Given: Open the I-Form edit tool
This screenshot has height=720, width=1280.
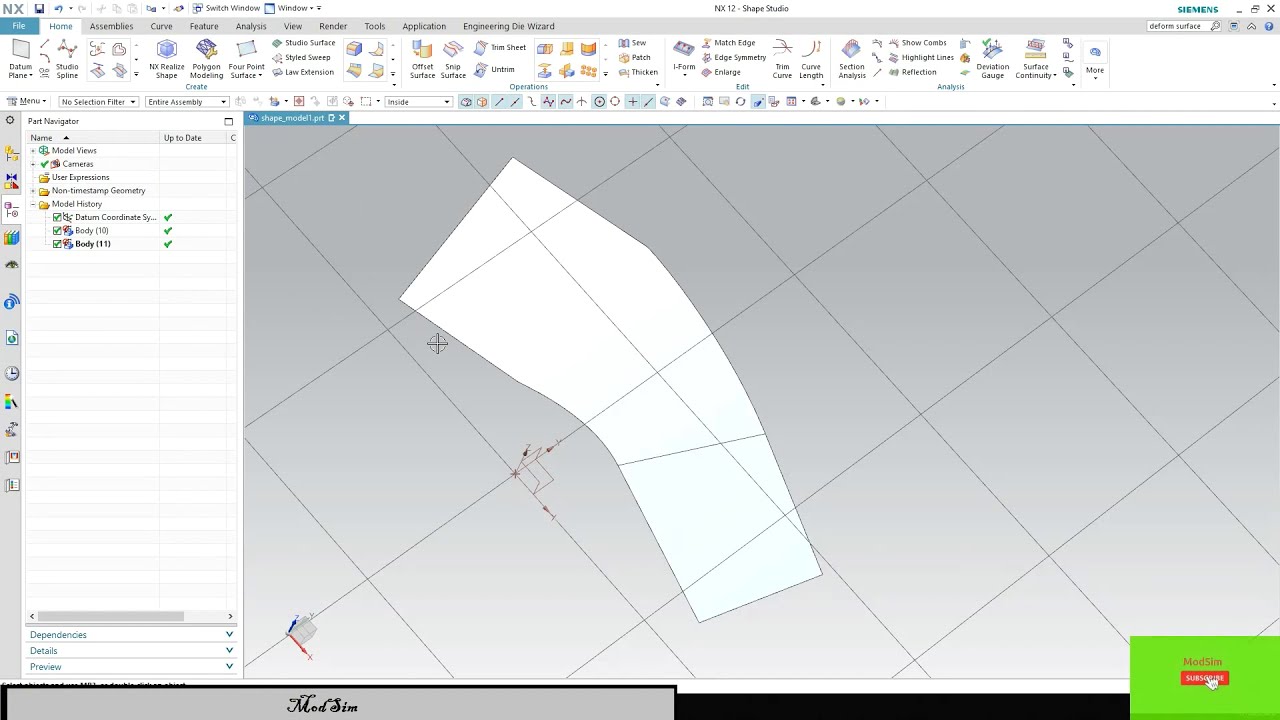Looking at the screenshot, I should (684, 56).
